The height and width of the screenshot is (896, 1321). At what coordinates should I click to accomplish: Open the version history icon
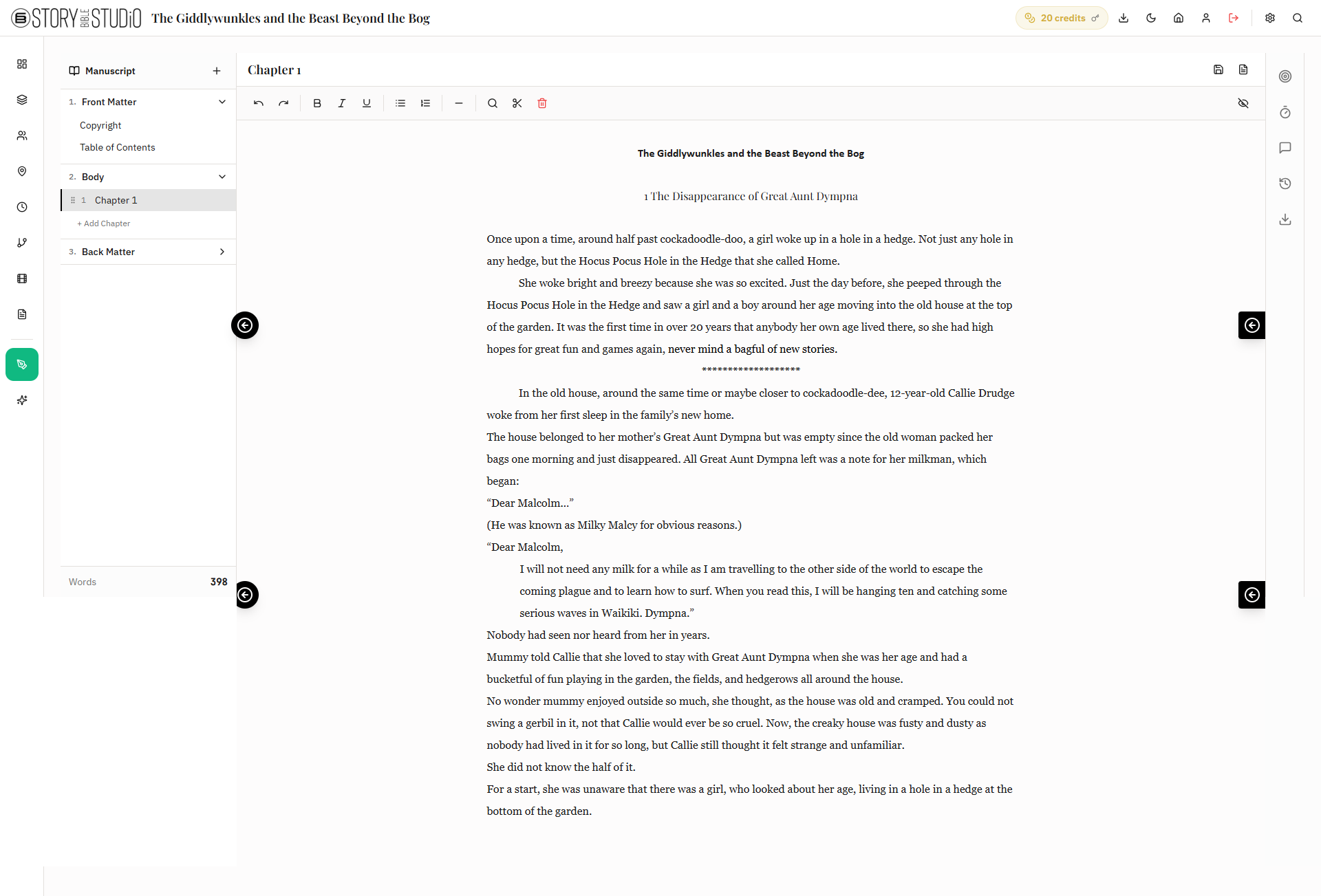pos(1285,184)
